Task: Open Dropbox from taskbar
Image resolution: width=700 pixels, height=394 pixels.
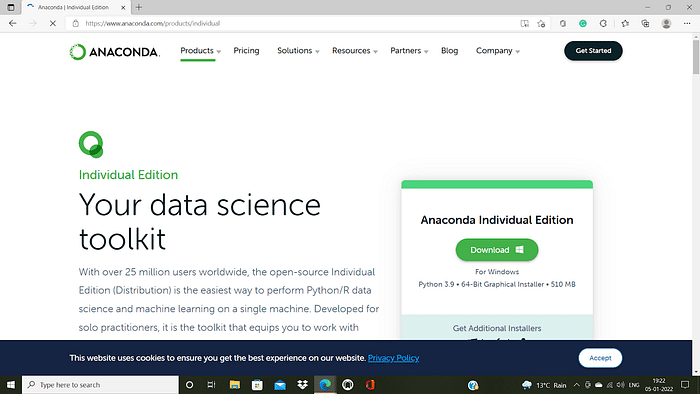Action: click(302, 385)
